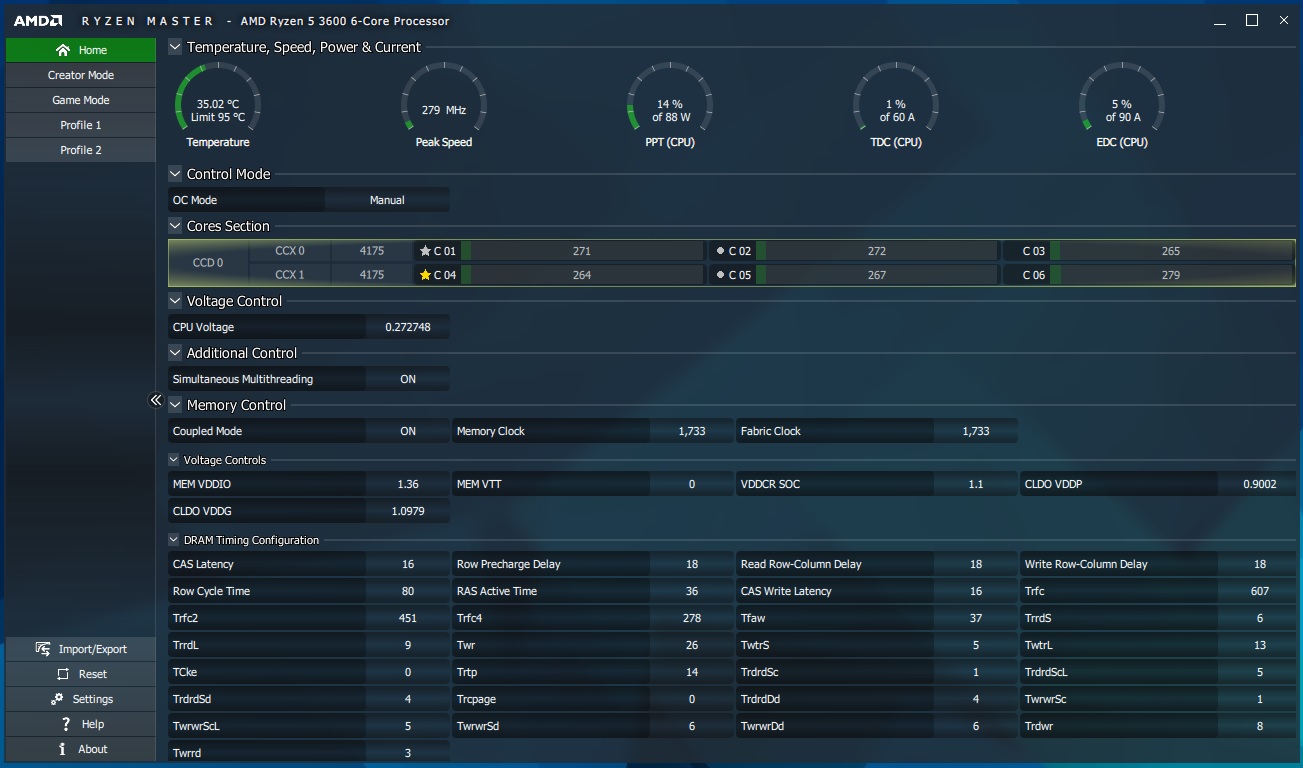Click the CCX 1 speed value 4175
The height and width of the screenshot is (768, 1303).
point(372,275)
